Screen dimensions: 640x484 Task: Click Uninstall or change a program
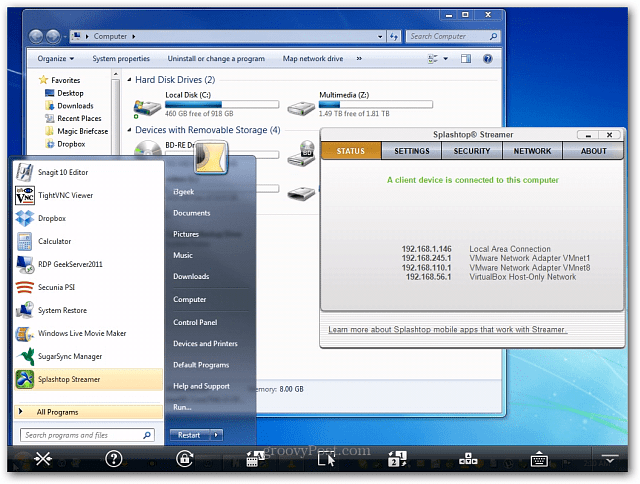(x=216, y=59)
